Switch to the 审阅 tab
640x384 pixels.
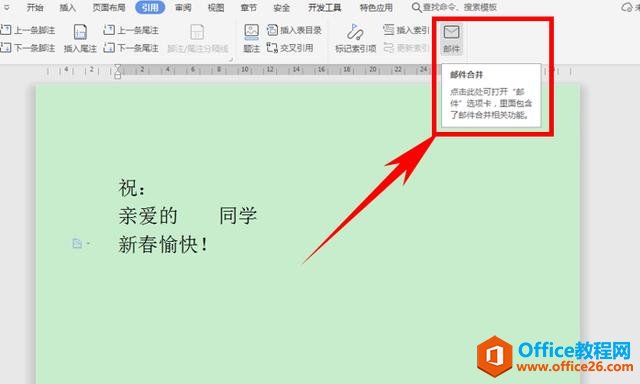[183, 7]
